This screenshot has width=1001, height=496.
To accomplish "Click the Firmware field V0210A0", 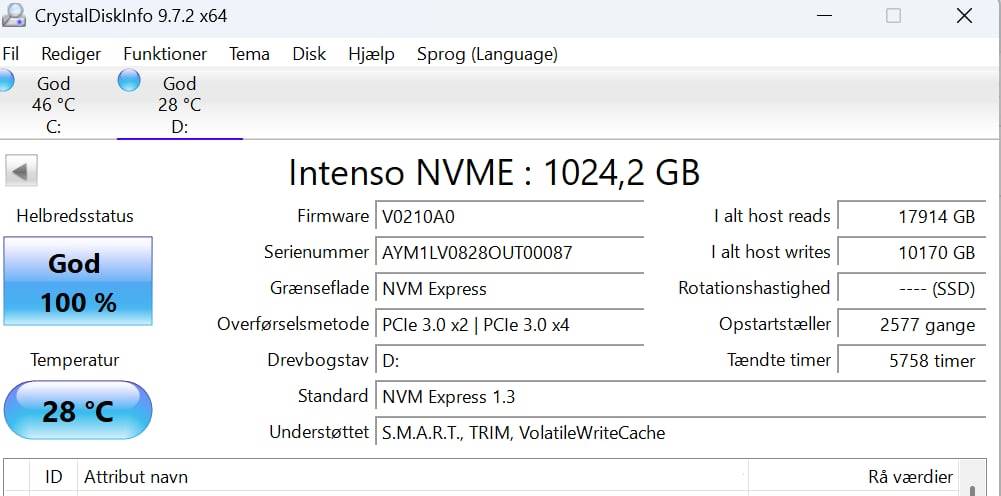I will 509,217.
